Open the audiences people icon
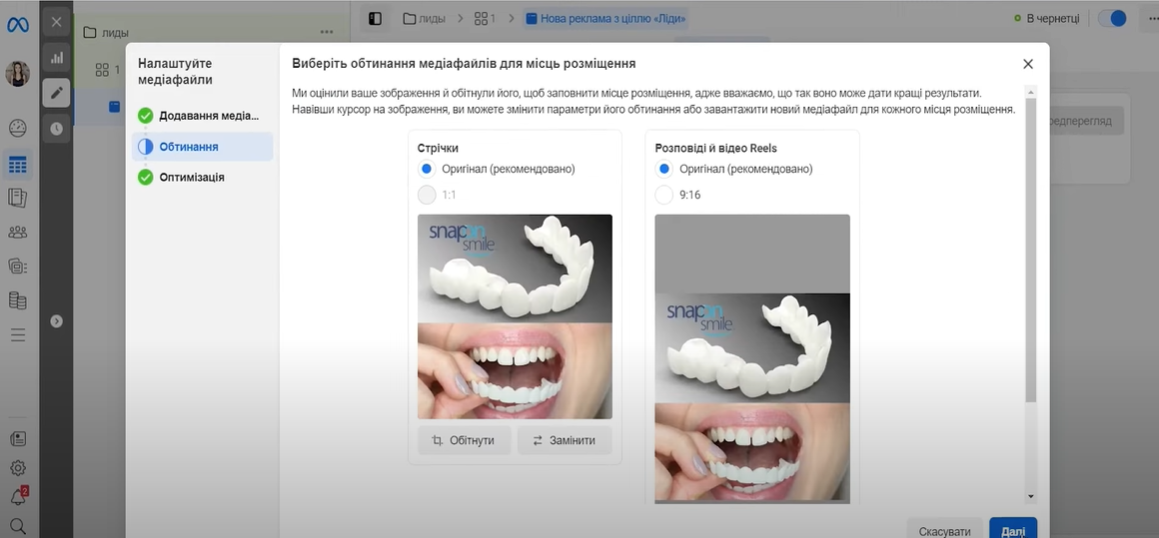 tap(18, 232)
